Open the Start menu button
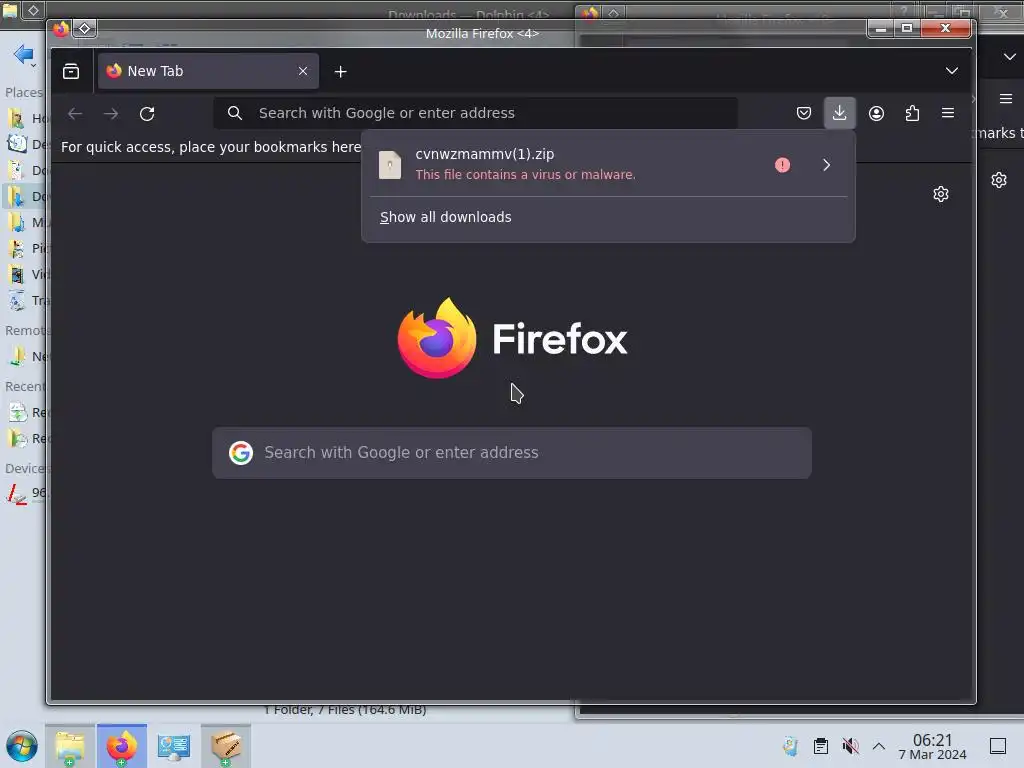This screenshot has height=768, width=1024. point(22,746)
